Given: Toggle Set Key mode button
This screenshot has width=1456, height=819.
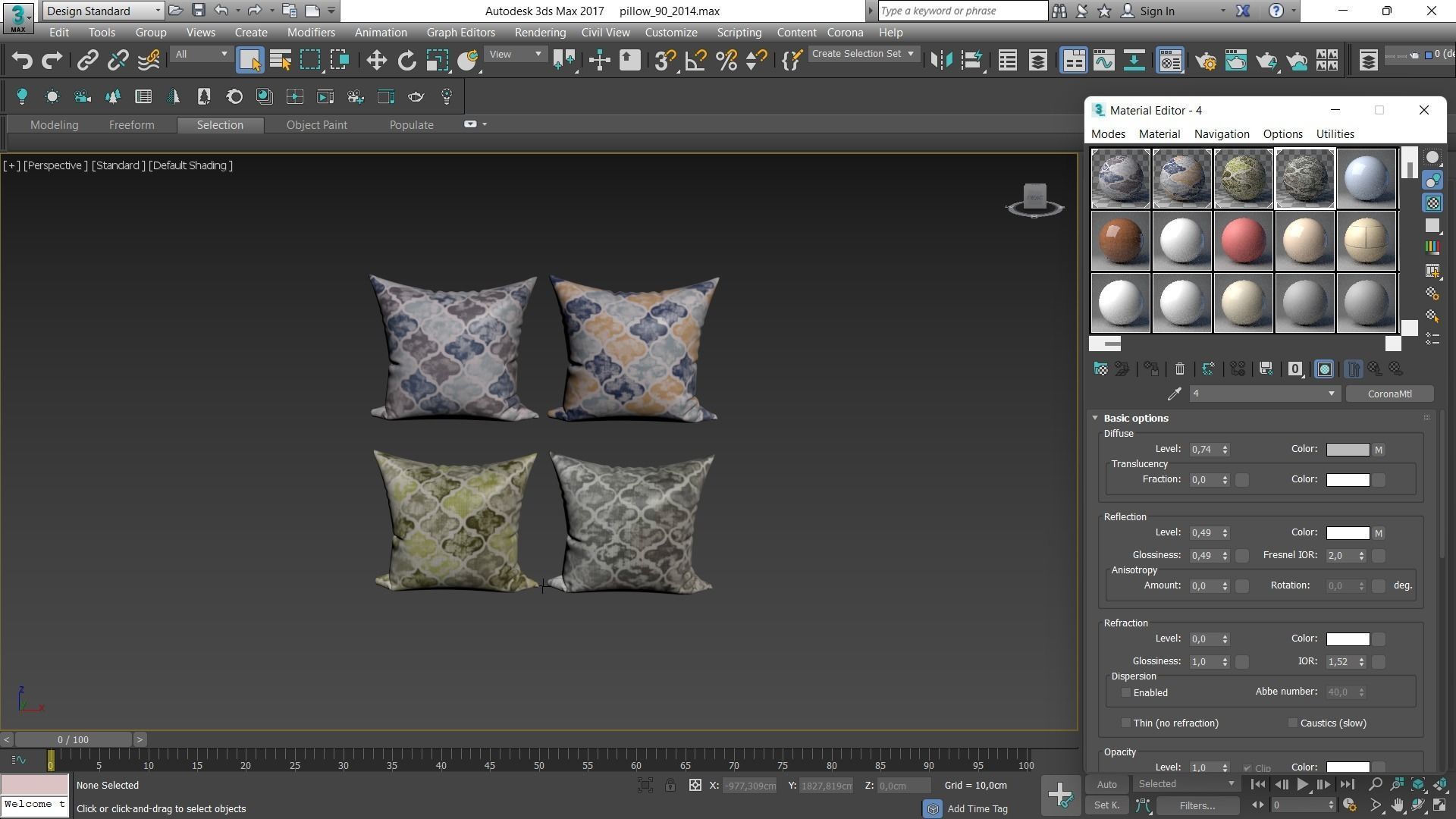Looking at the screenshot, I should point(1106,805).
